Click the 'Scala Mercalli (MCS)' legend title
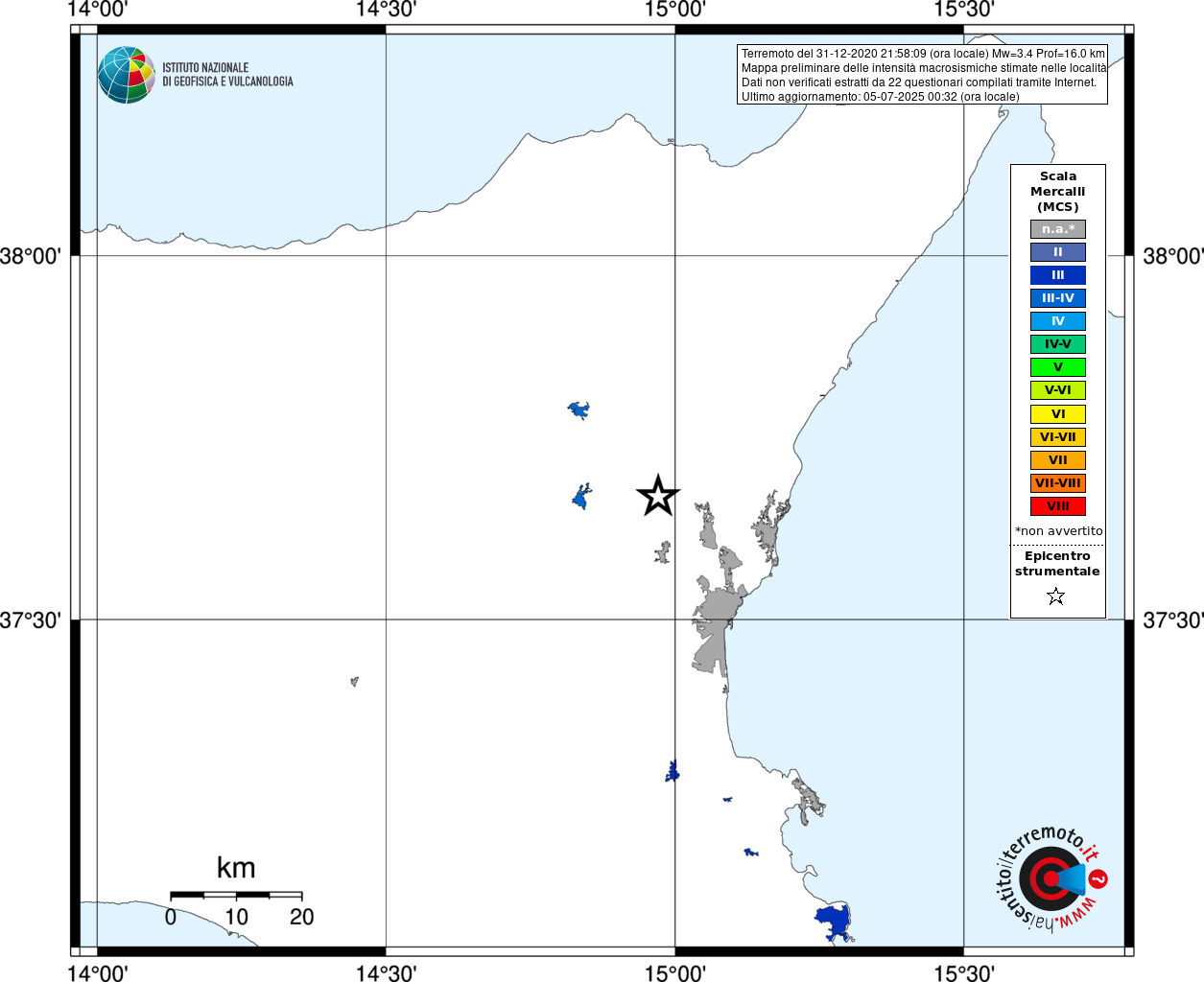The width and height of the screenshot is (1204, 982). point(1058,192)
